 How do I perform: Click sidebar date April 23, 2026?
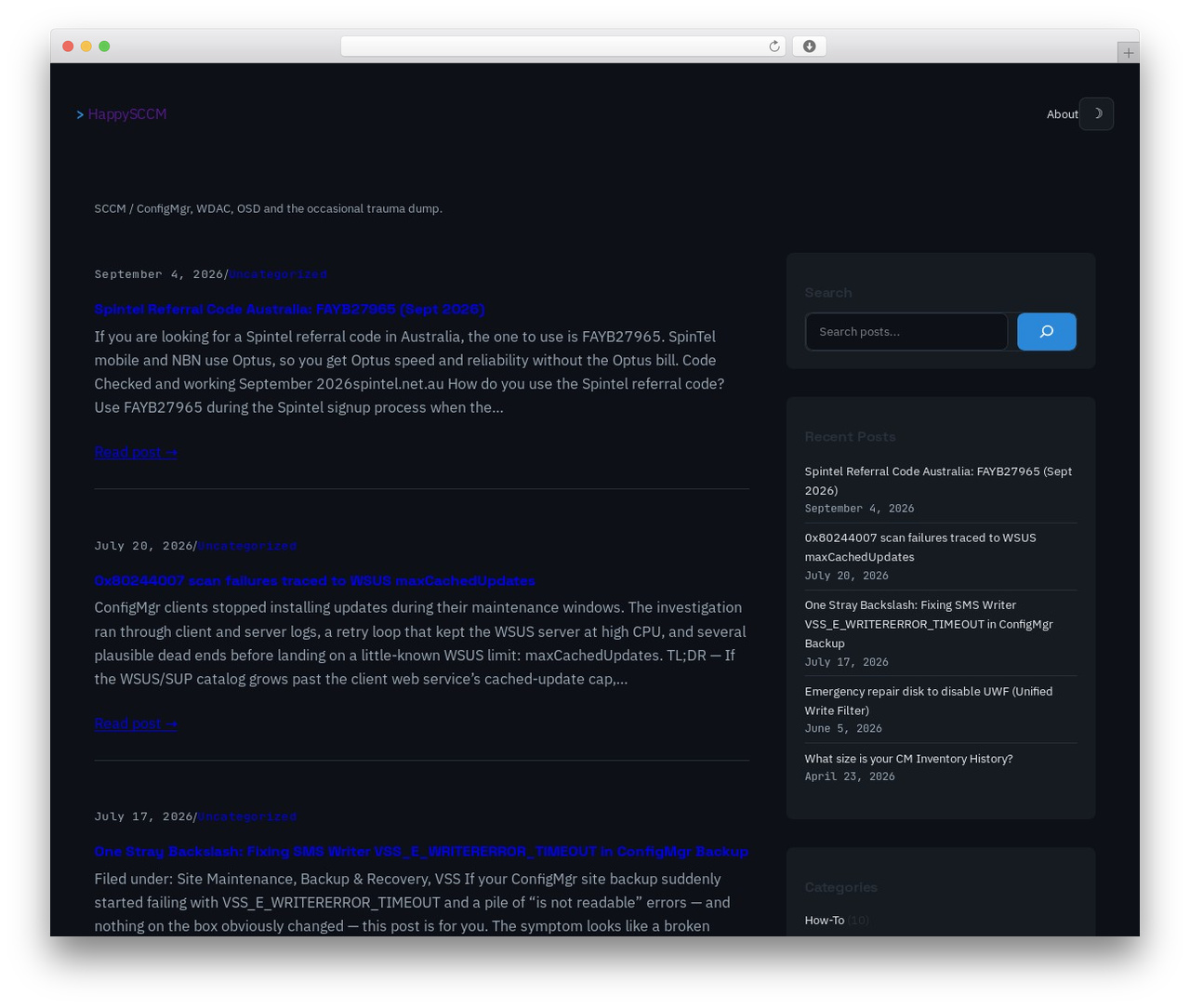850,776
